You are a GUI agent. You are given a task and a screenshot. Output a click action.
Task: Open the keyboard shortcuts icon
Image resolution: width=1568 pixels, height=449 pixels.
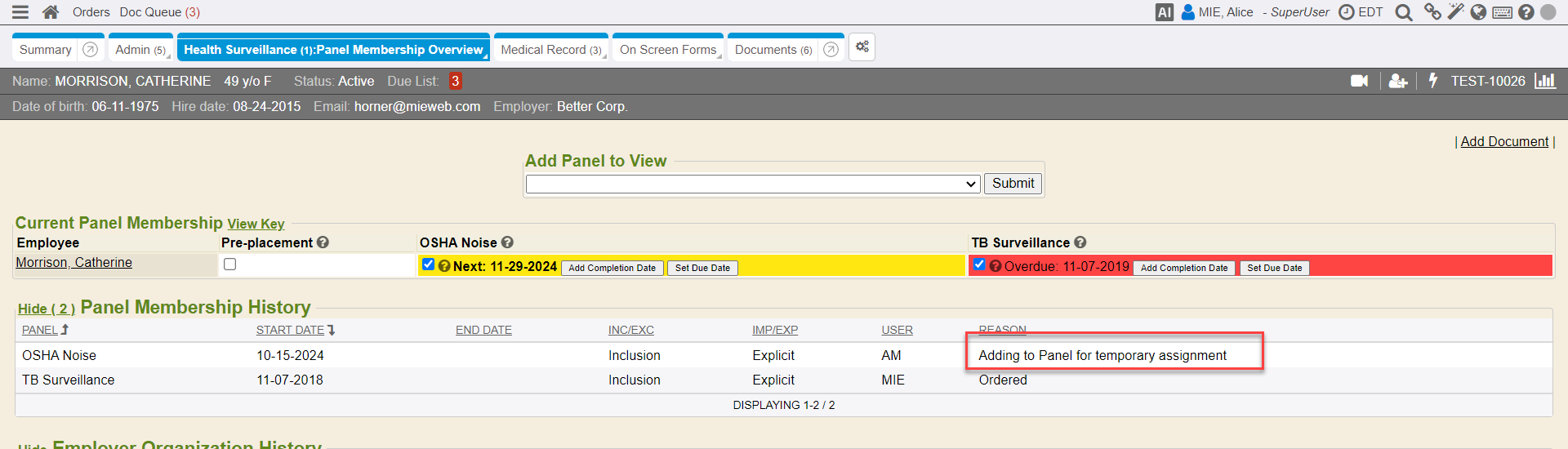tap(1502, 12)
